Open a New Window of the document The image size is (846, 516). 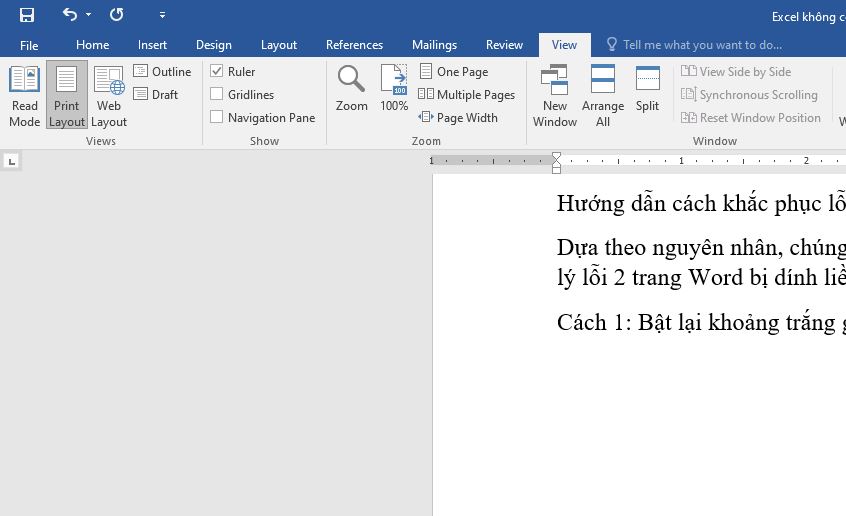555,96
